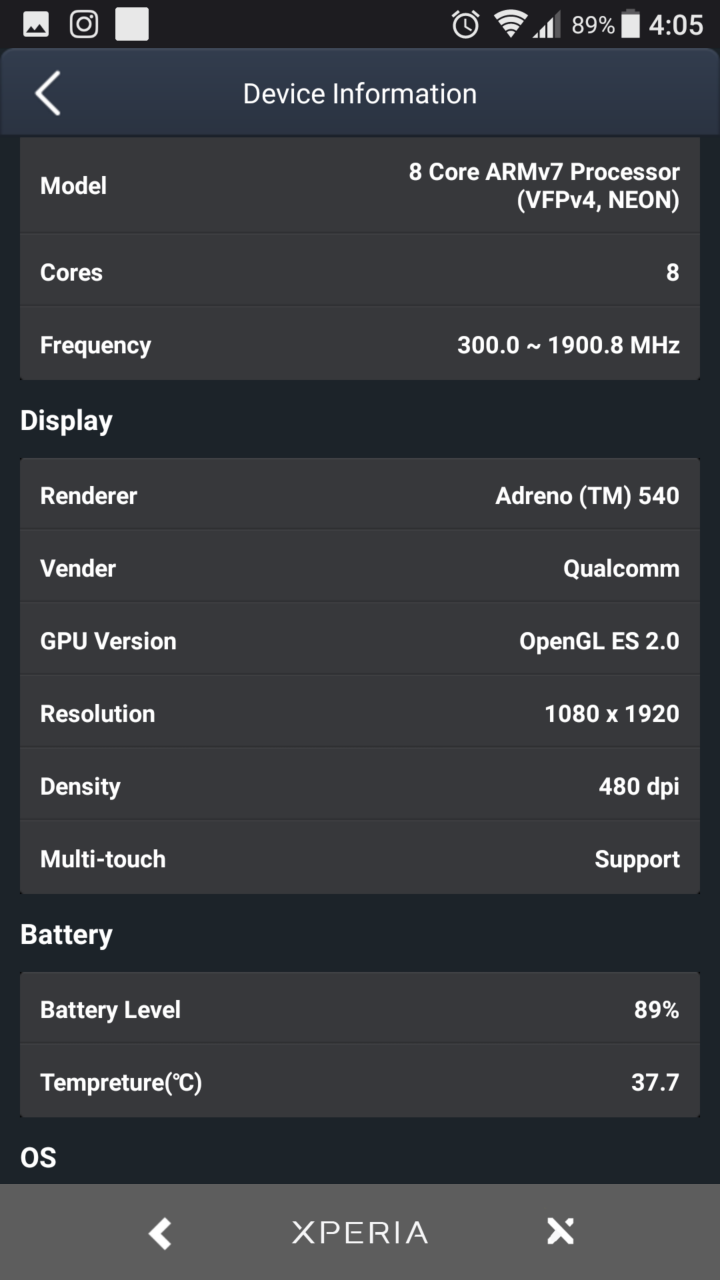Close the Xperia bottom bar with X
720x1280 pixels.
tap(560, 1232)
